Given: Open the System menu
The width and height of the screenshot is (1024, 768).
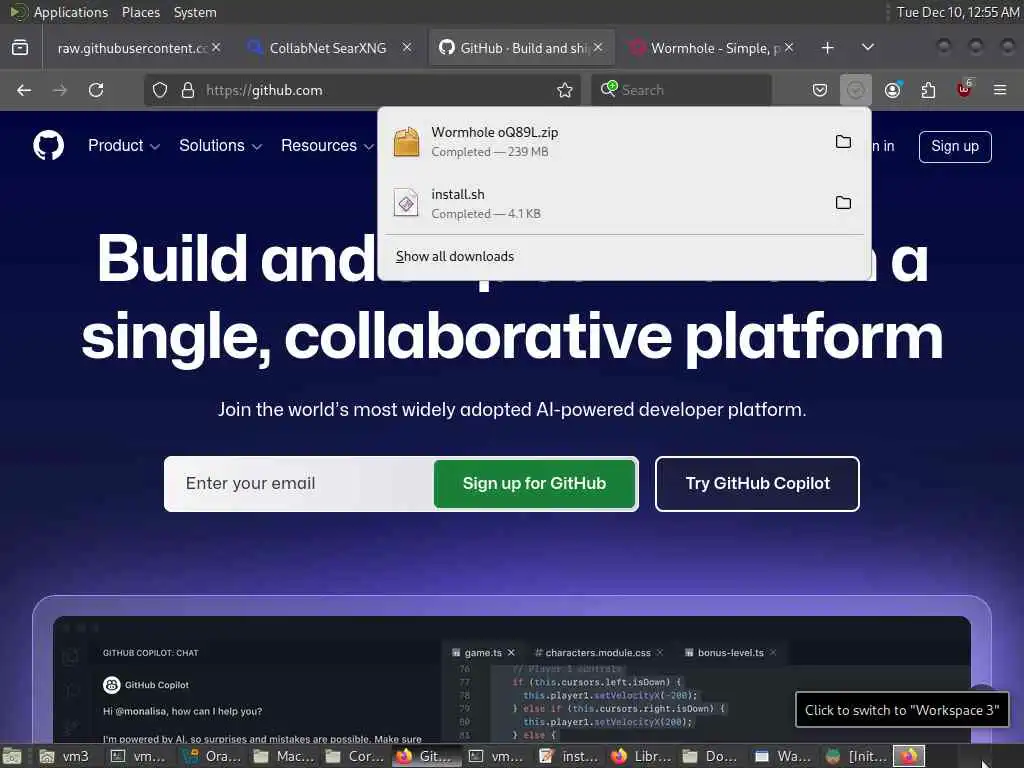Looking at the screenshot, I should point(195,12).
